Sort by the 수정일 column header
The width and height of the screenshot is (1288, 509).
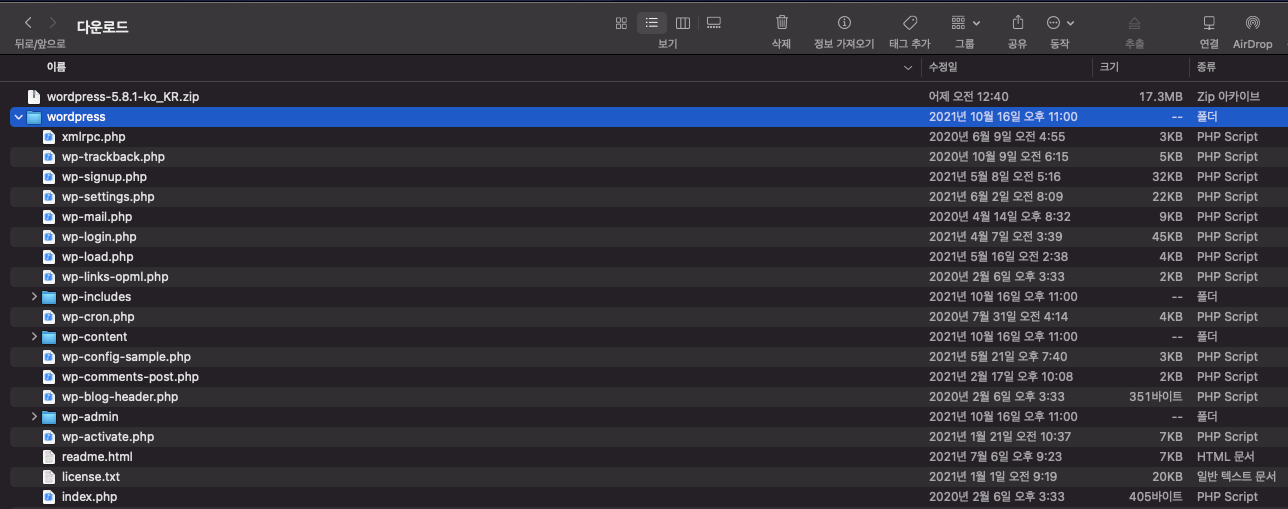coord(943,67)
